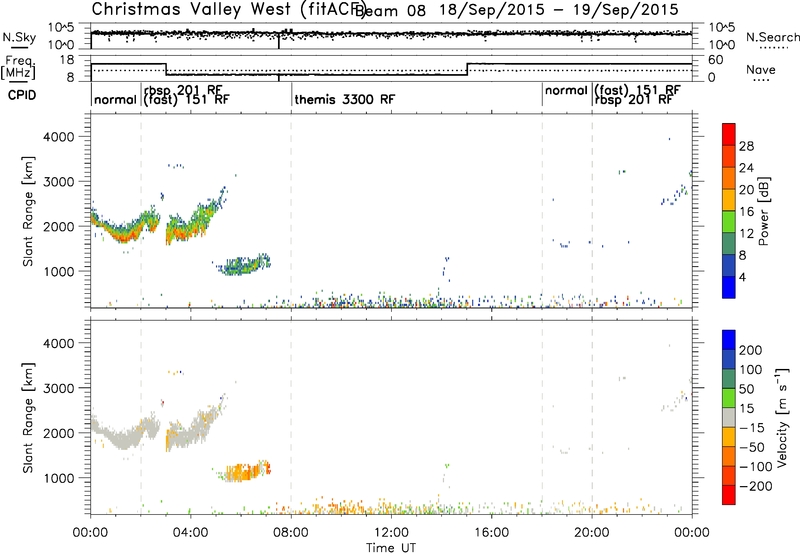The width and height of the screenshot is (800, 554).
Task: Click the "16:00" time tick label
Action: pyautogui.click(x=491, y=532)
